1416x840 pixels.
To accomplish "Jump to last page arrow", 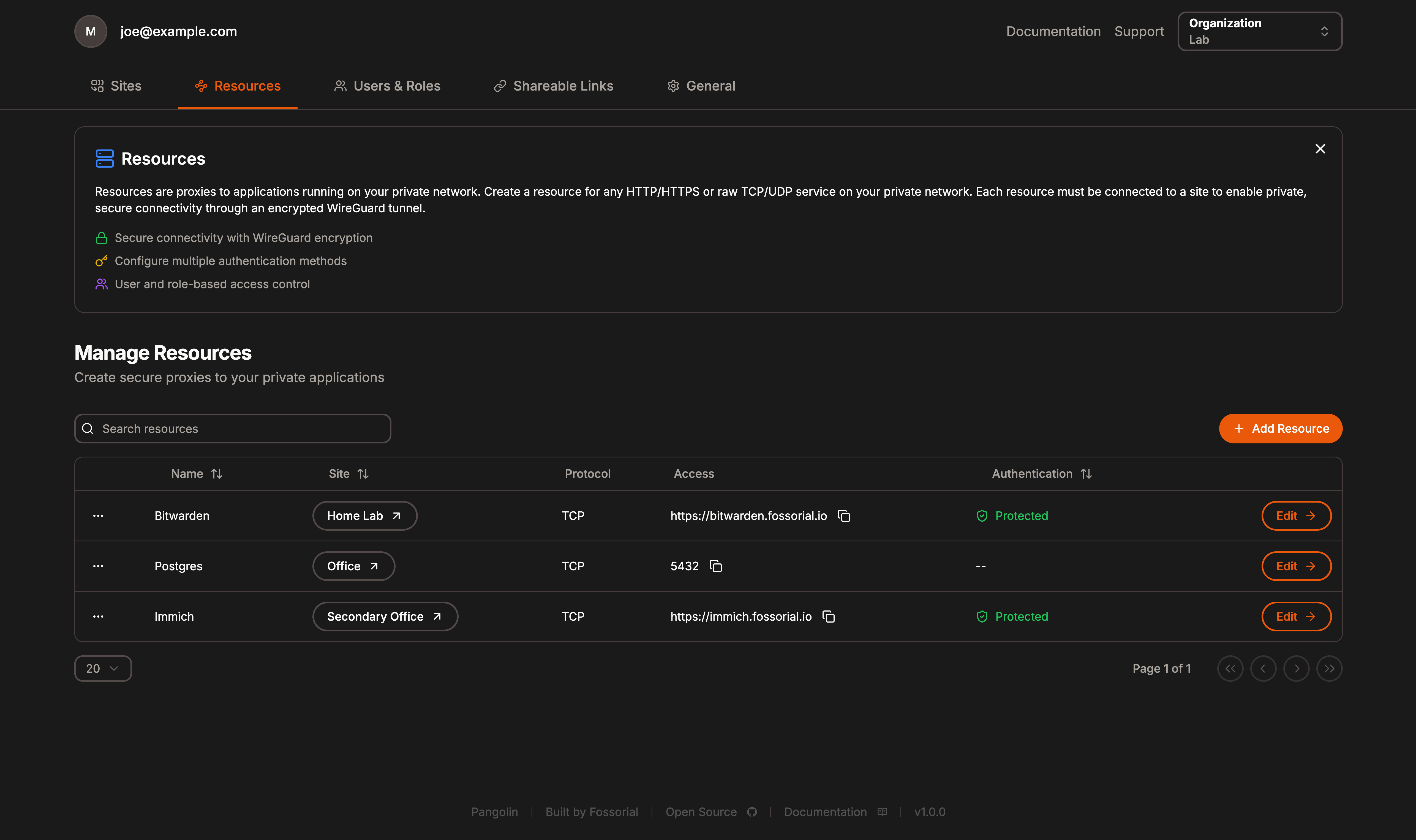I will pyautogui.click(x=1329, y=669).
